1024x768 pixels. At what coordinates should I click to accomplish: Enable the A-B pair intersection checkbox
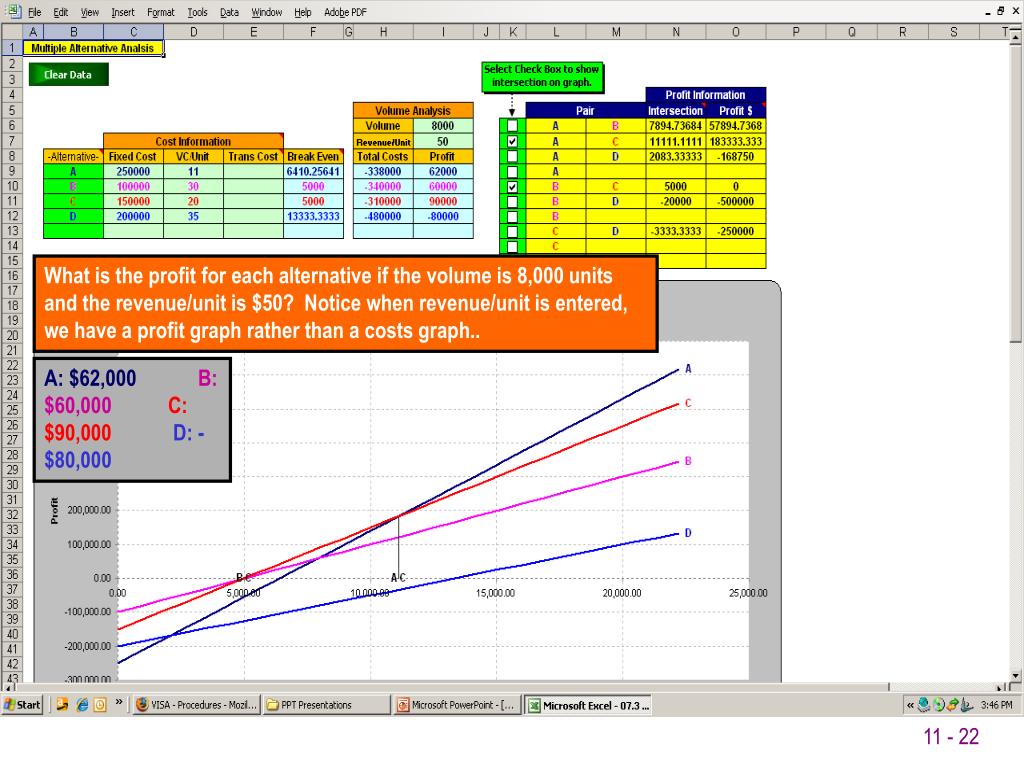click(x=512, y=126)
